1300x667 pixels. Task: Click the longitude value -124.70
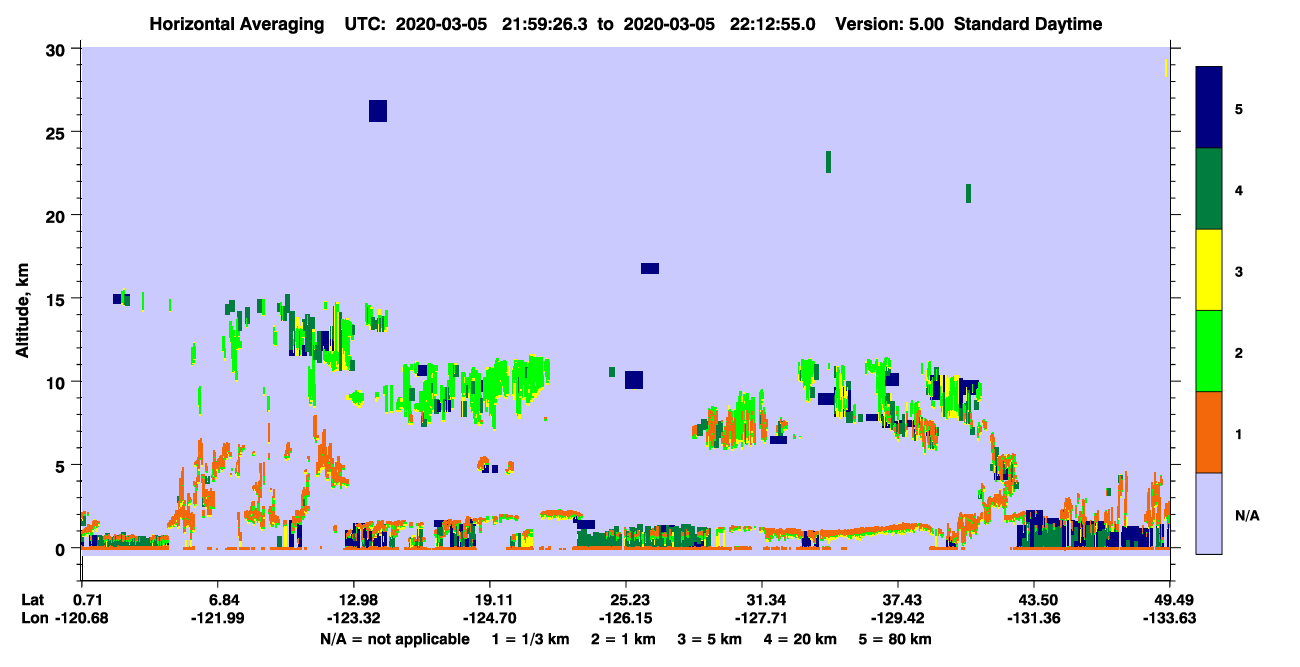489,618
